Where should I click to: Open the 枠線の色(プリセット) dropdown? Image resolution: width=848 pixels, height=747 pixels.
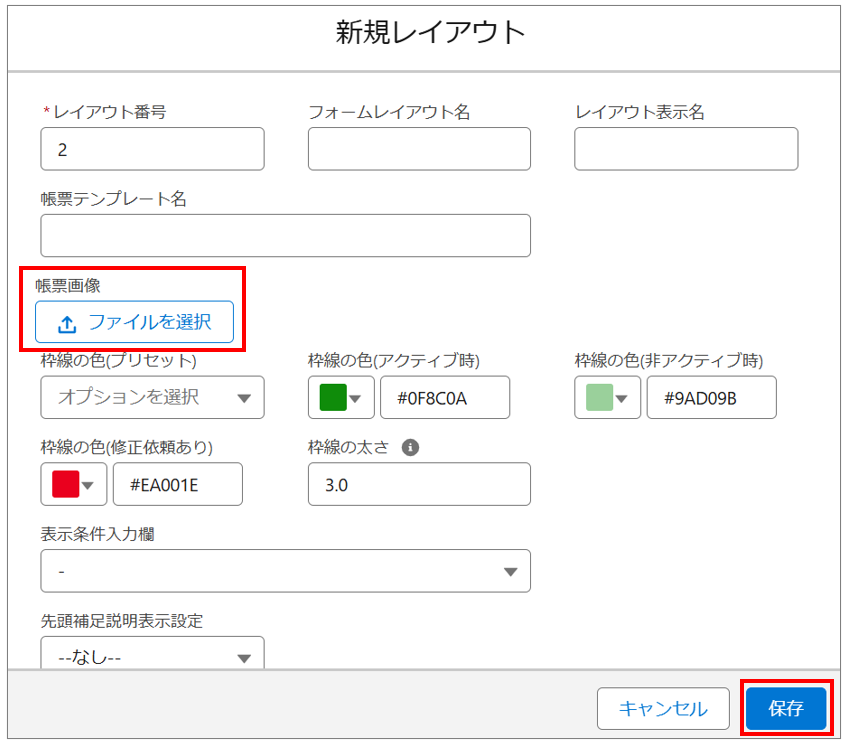pos(152,397)
